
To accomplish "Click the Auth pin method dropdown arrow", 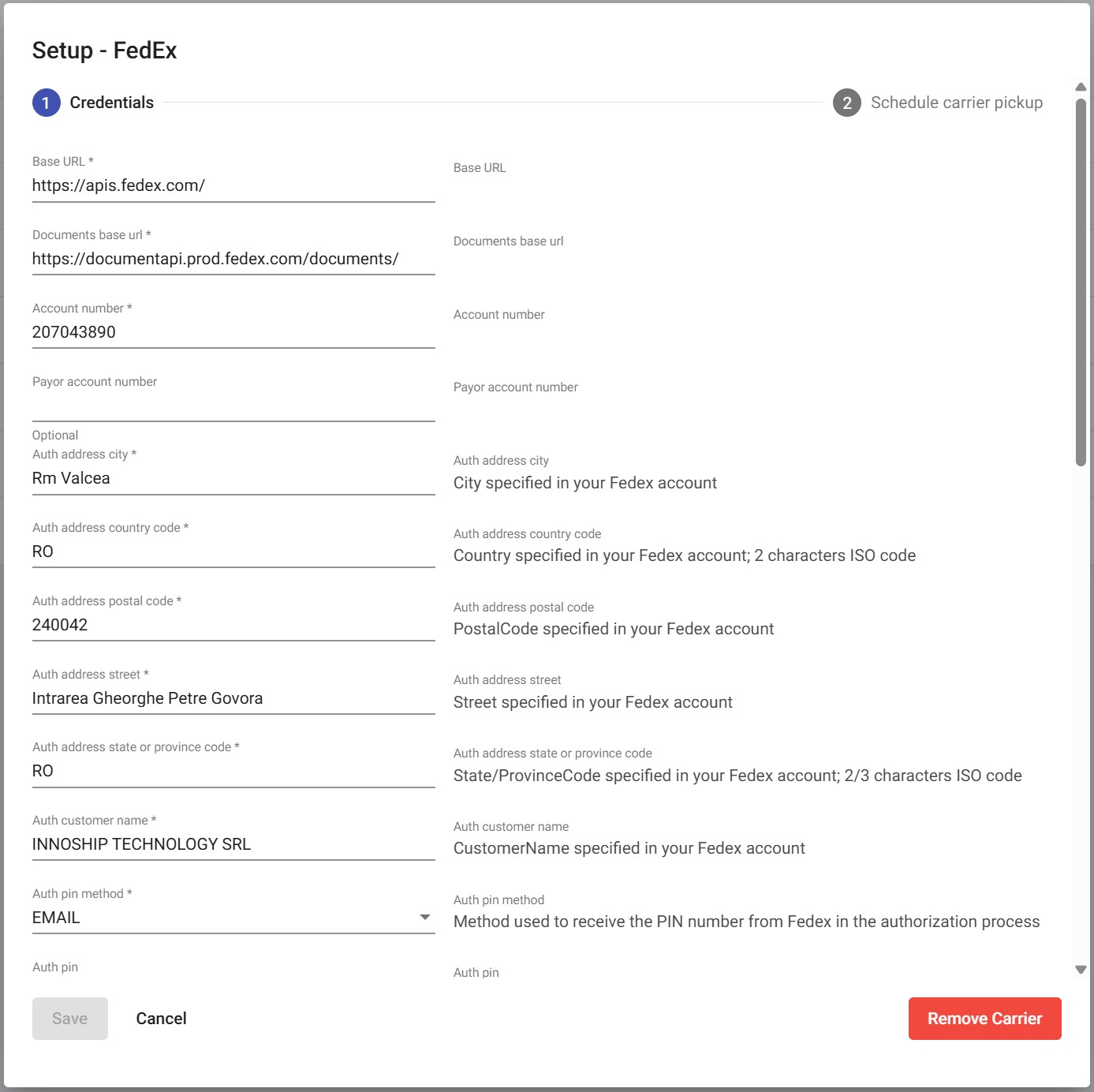I will click(x=425, y=917).
